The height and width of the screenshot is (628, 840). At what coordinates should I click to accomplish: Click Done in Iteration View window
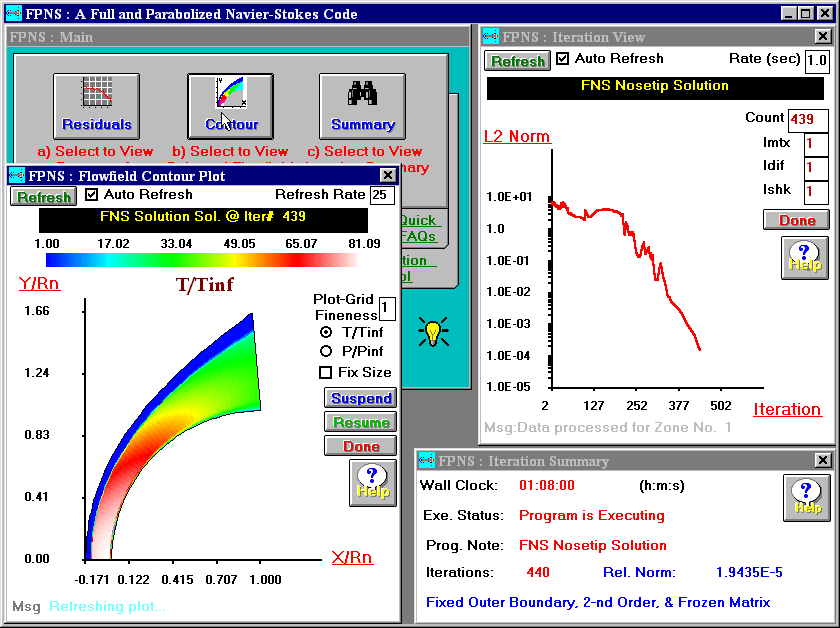pyautogui.click(x=796, y=220)
